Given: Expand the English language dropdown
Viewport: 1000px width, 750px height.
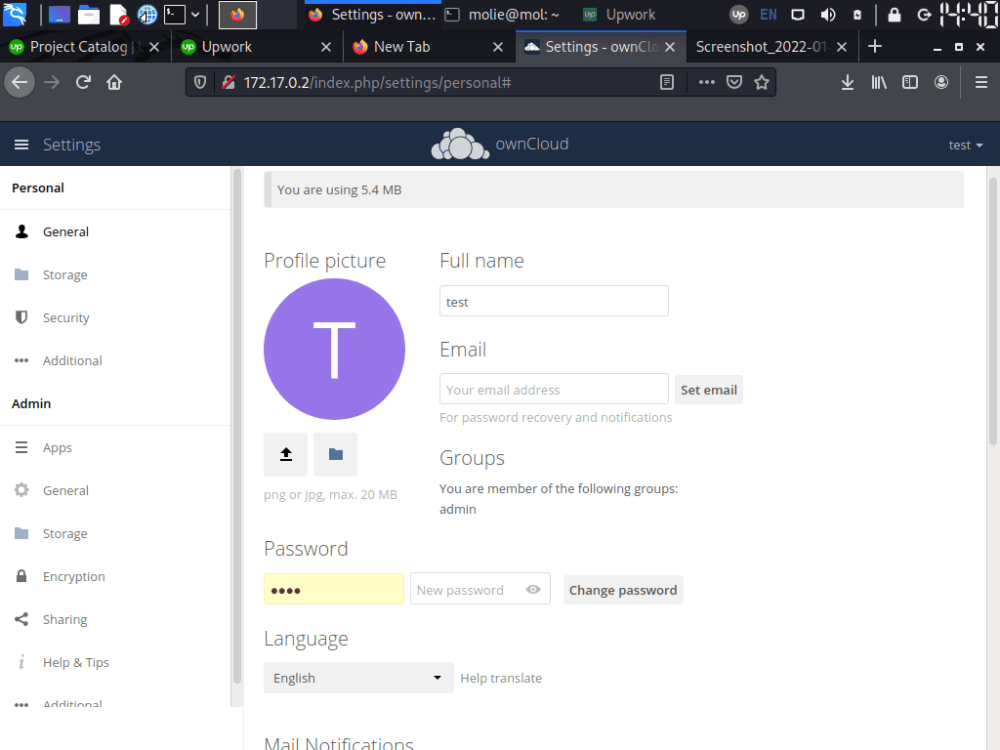Looking at the screenshot, I should point(358,678).
